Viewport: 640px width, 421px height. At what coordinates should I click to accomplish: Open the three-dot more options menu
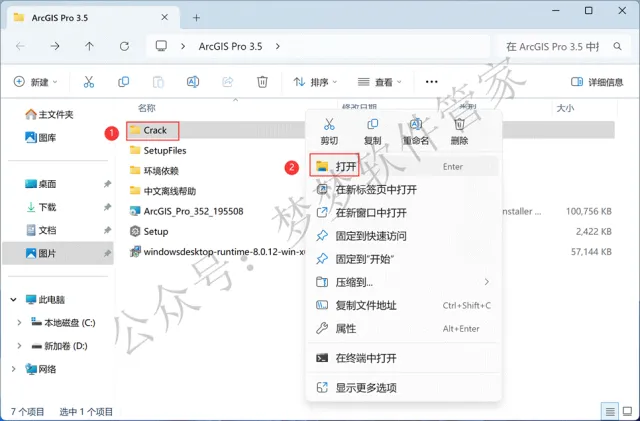(x=431, y=82)
